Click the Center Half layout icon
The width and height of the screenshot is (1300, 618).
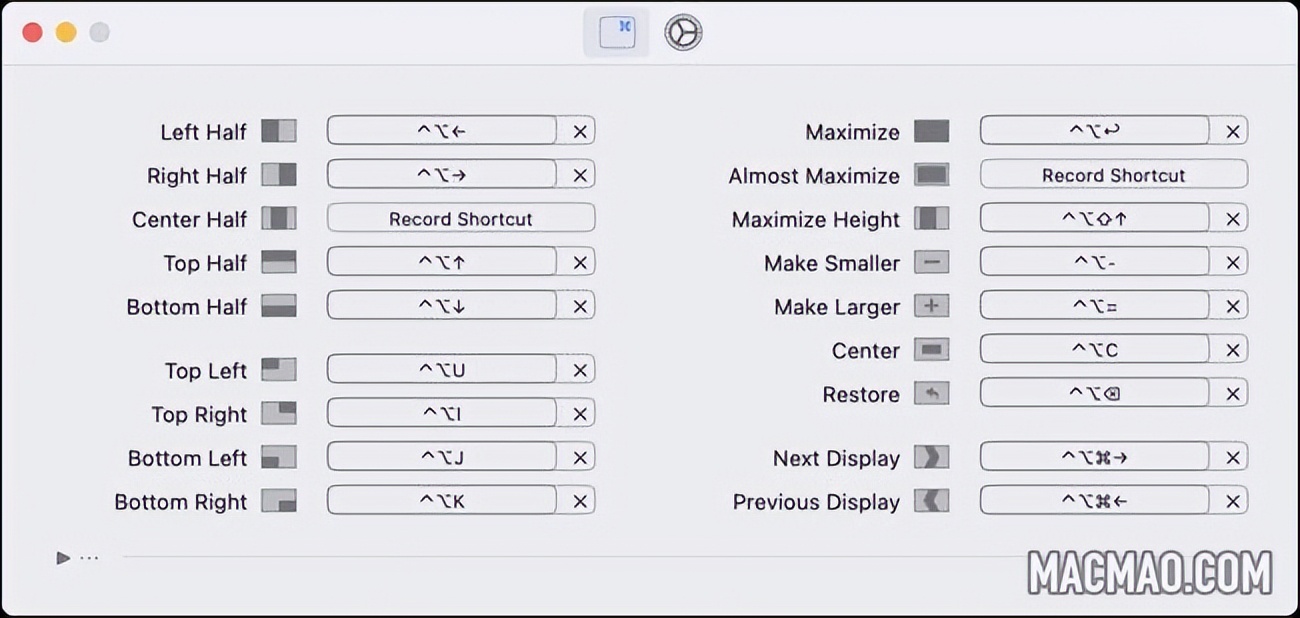click(279, 218)
